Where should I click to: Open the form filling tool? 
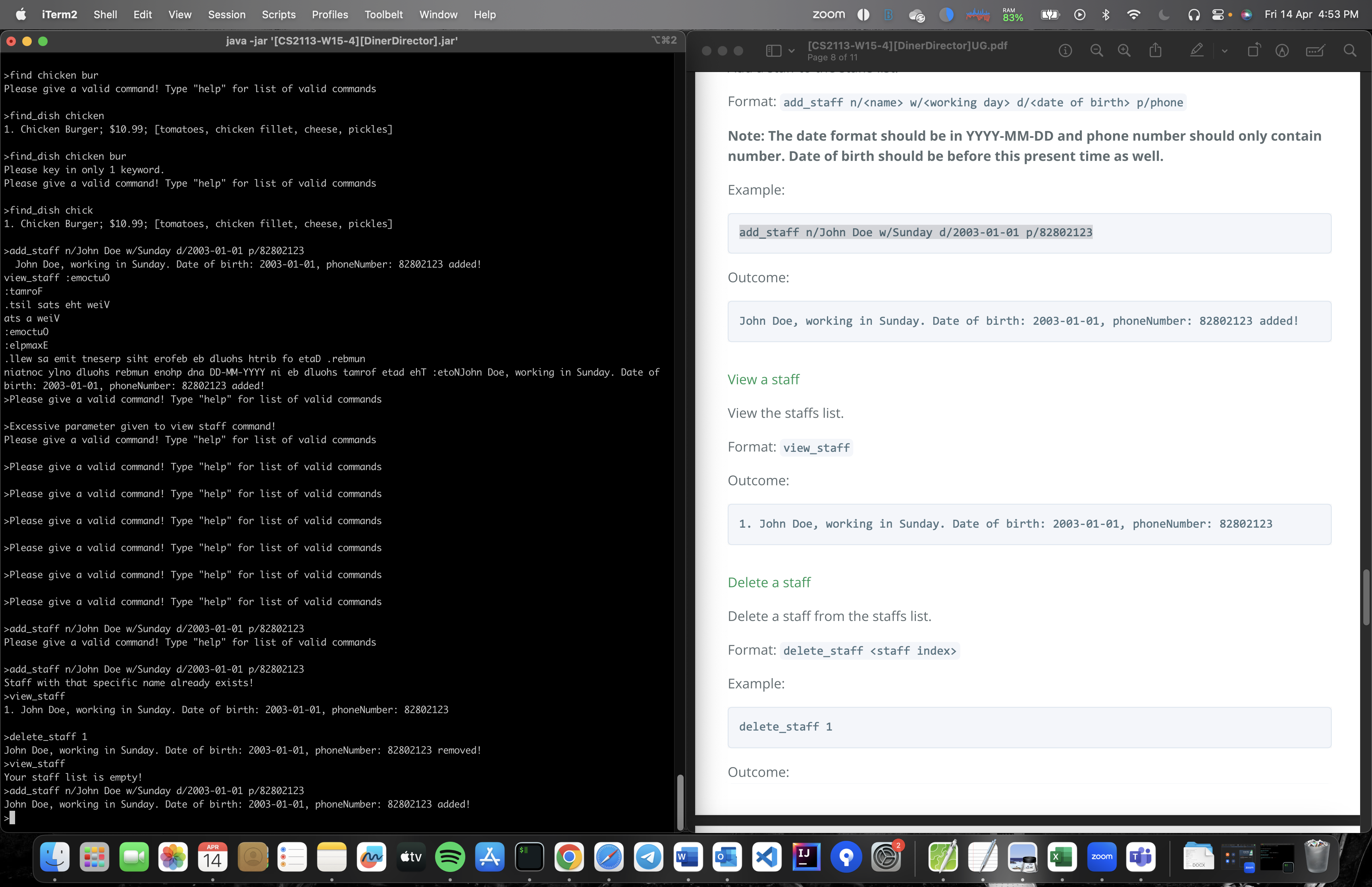tap(1315, 51)
